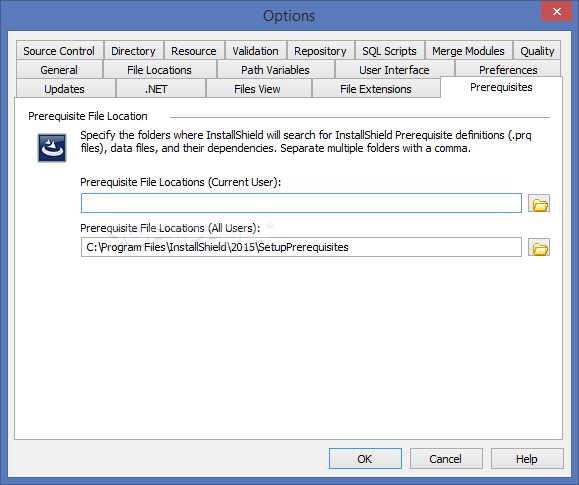The width and height of the screenshot is (579, 485).
Task: Click 'Prerequisite File Locations (Current User):' label
Action: pyautogui.click(x=181, y=182)
